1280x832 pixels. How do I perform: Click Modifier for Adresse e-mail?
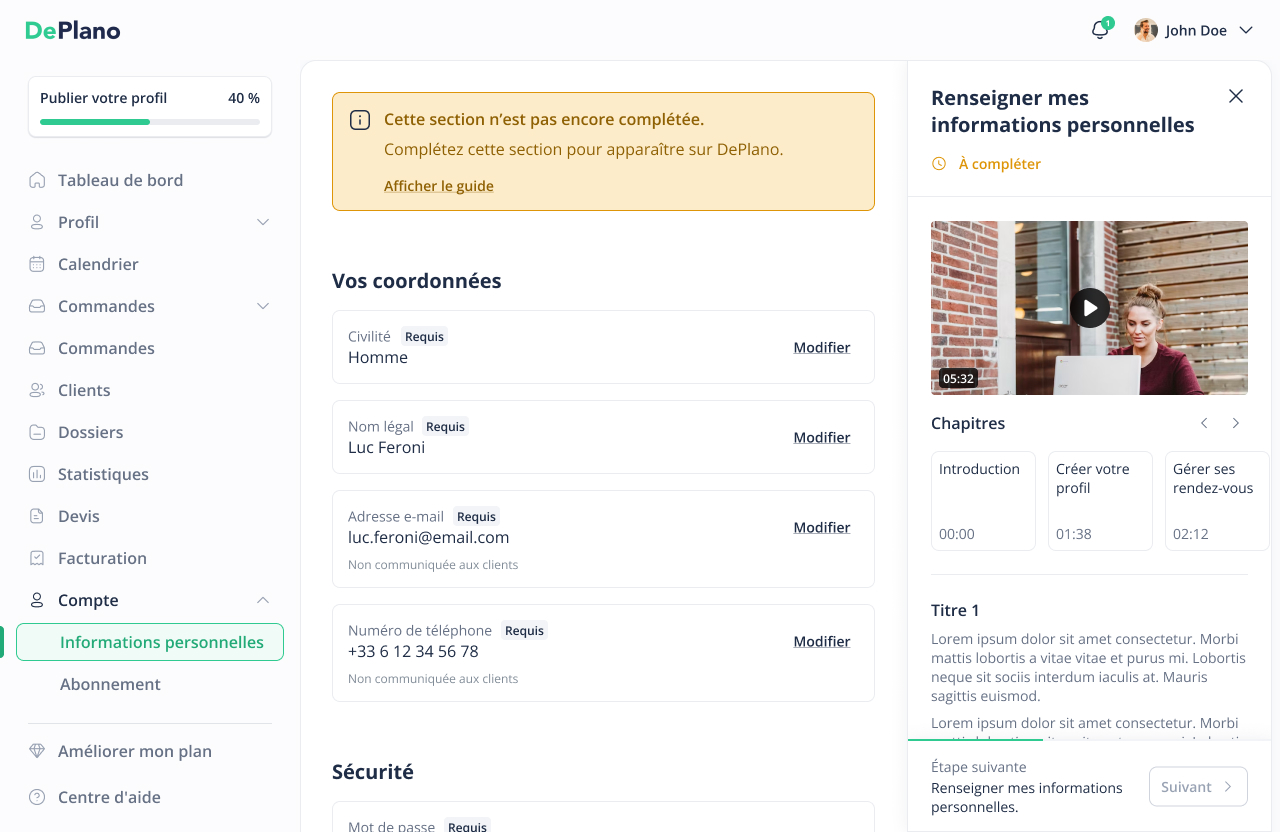[x=822, y=527]
